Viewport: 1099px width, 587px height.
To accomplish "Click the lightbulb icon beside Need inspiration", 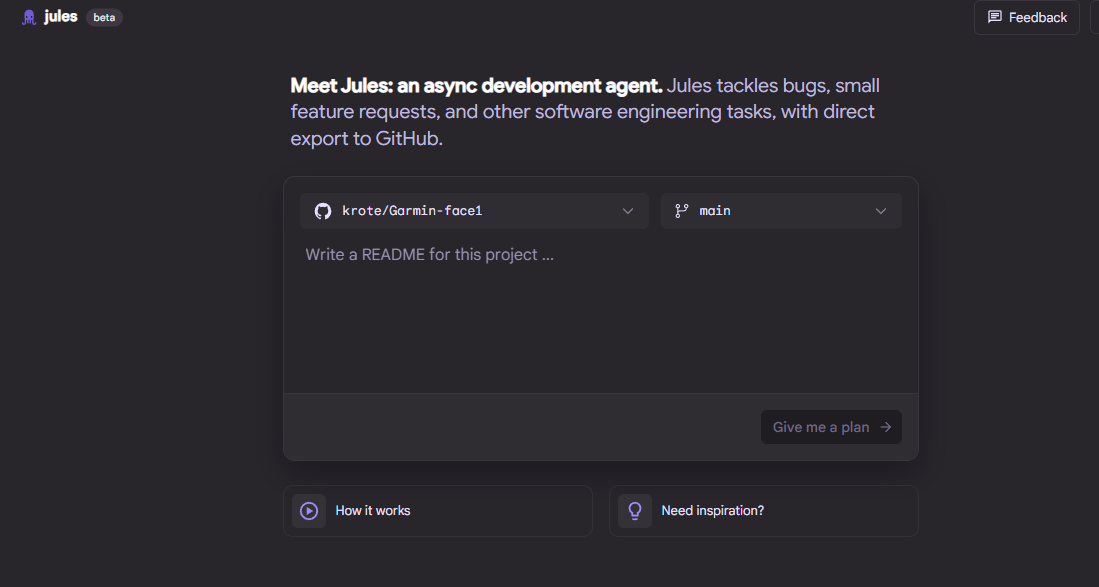I will point(635,511).
